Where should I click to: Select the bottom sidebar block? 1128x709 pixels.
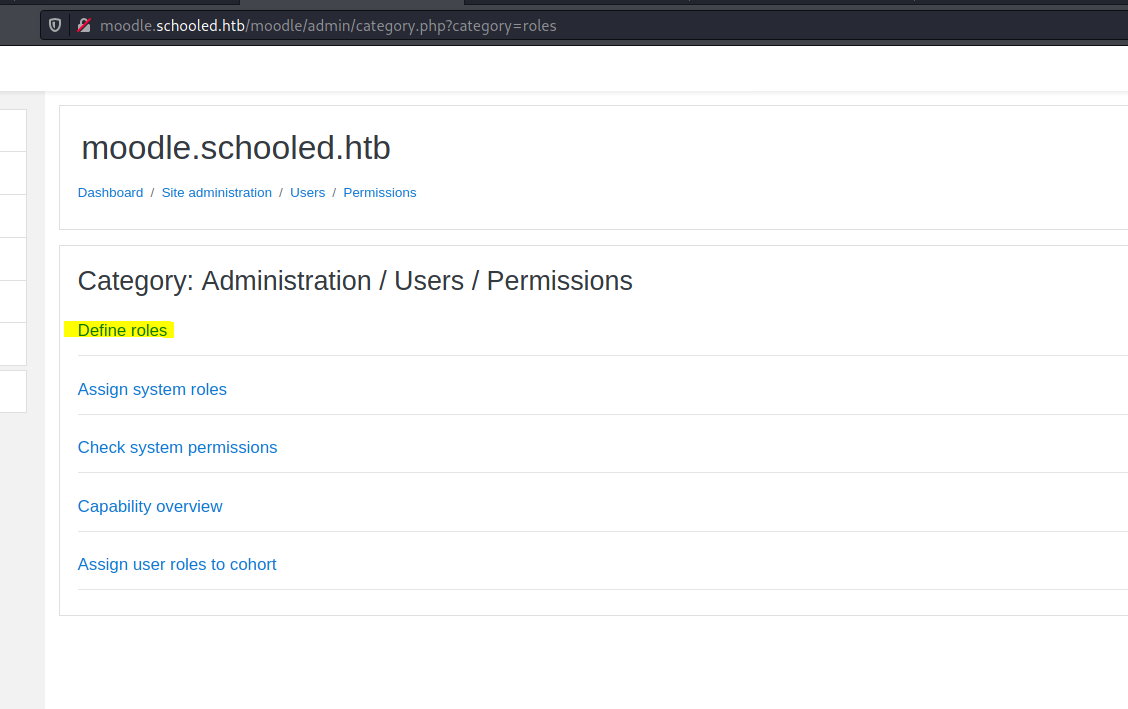click(x=12, y=391)
